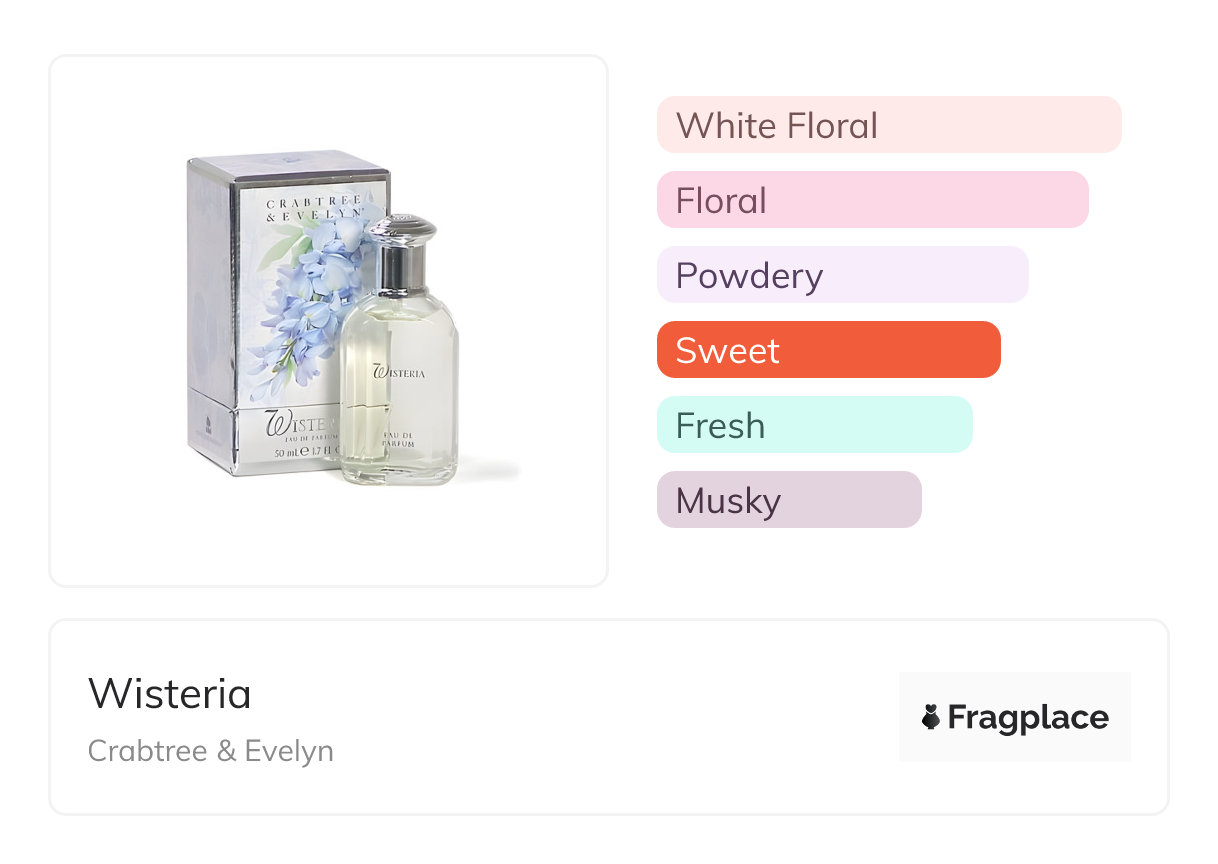Select the White Floral accord bar
Viewport: 1218px width, 864px height.
(889, 125)
